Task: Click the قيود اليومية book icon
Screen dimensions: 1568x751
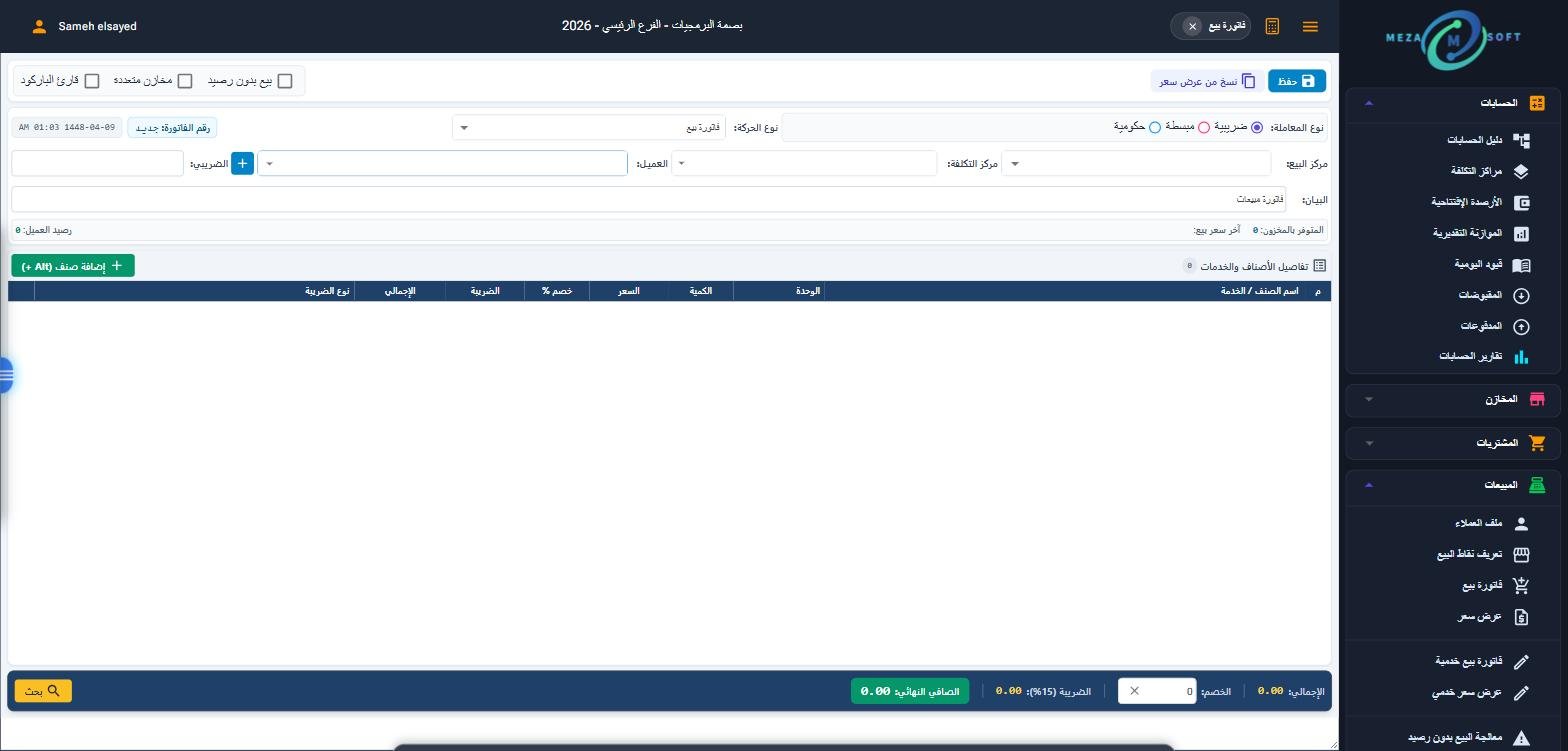Action: click(x=1521, y=265)
